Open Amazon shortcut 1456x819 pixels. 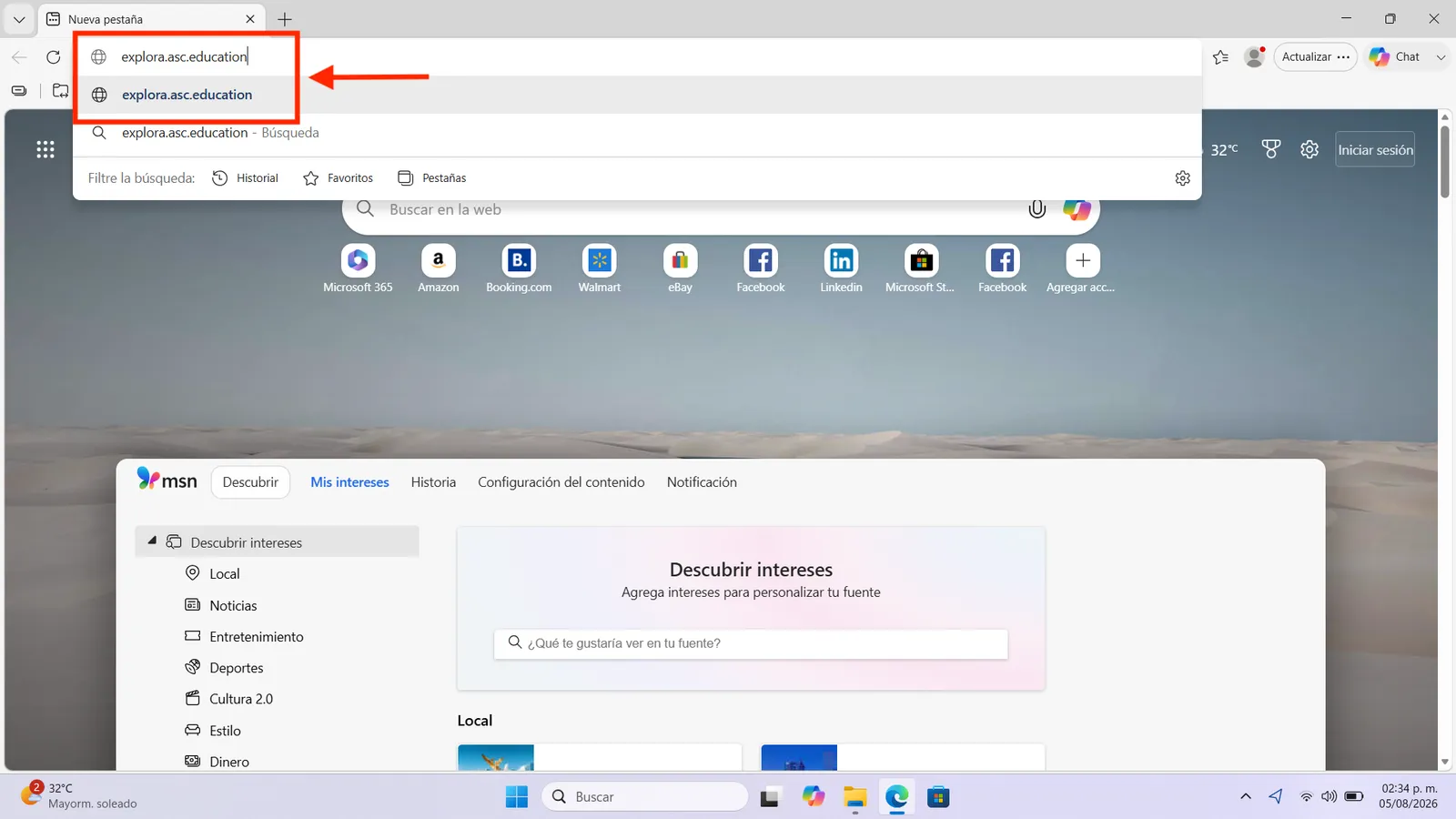pyautogui.click(x=439, y=268)
